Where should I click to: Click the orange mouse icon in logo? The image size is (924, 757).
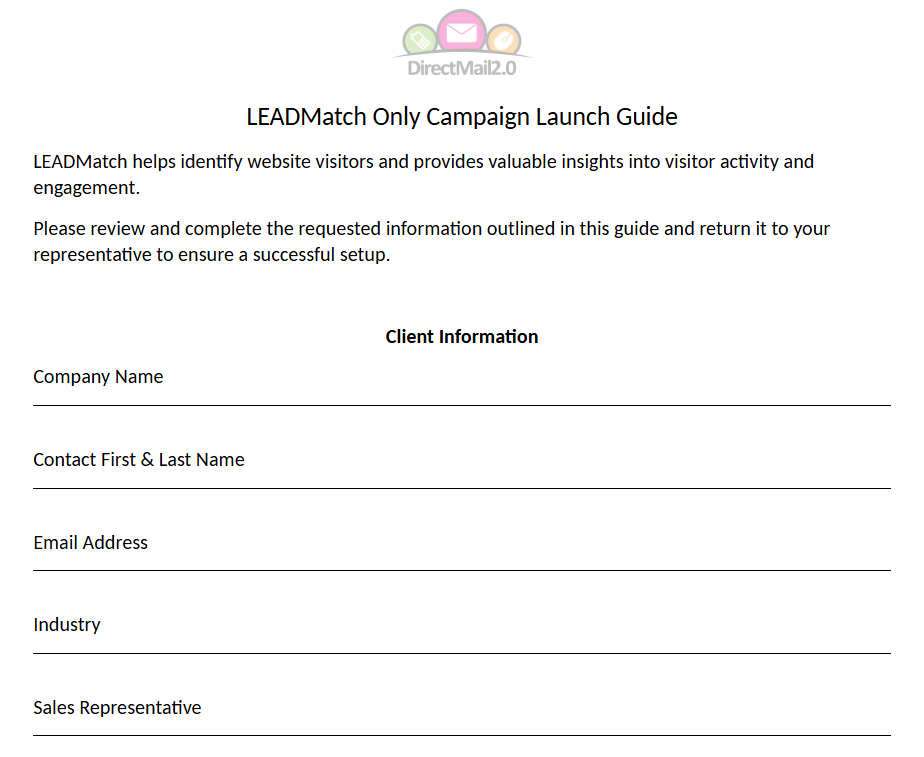coord(504,41)
